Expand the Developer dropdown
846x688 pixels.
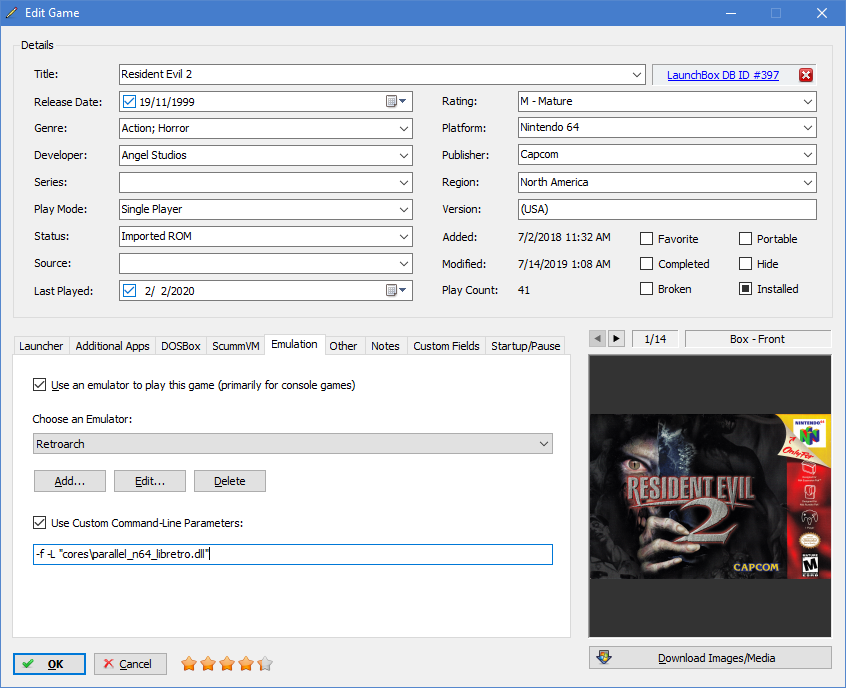tap(404, 155)
